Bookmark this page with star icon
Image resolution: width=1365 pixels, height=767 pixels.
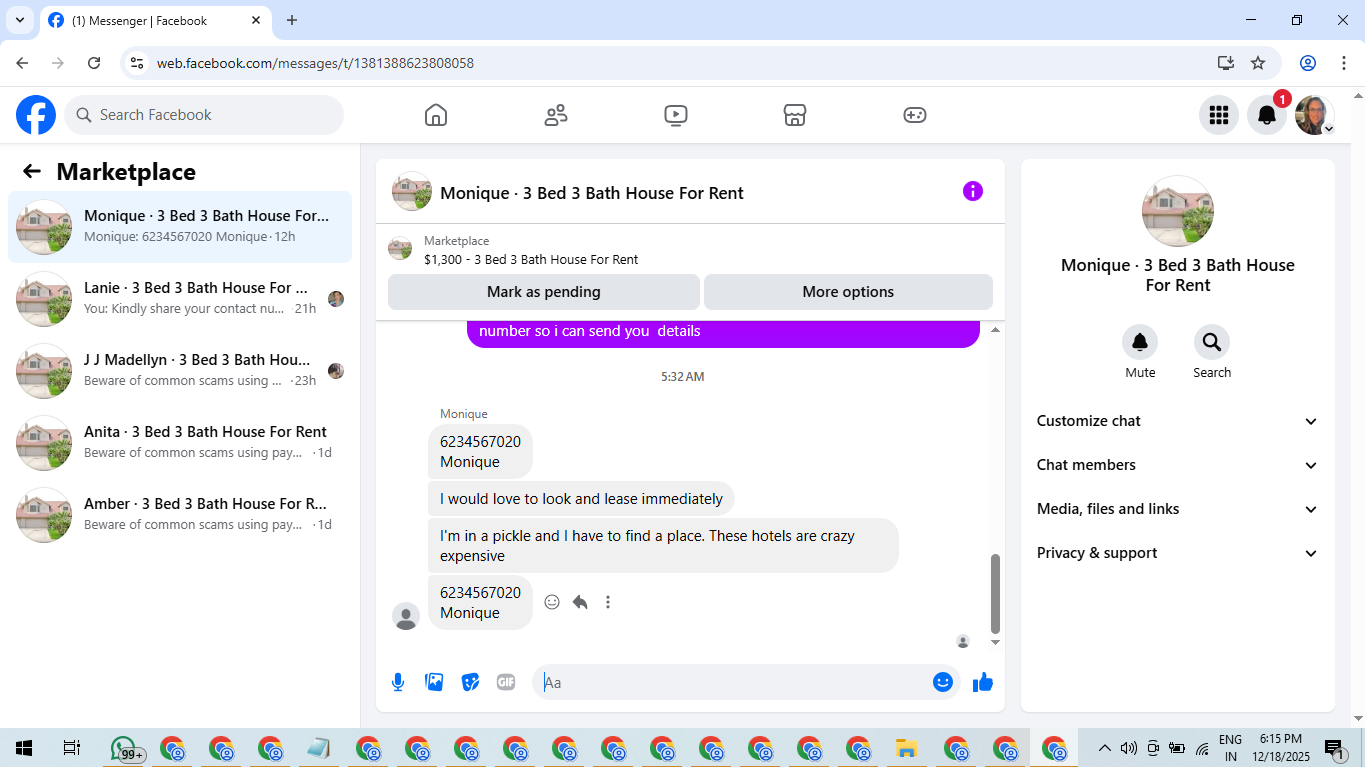pos(1258,63)
